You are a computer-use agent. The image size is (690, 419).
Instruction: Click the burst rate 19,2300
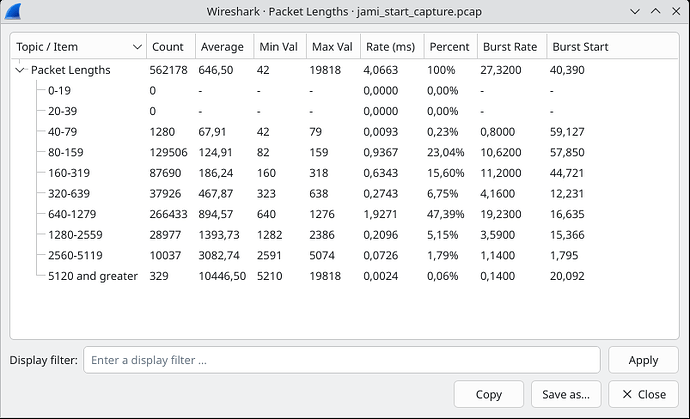(501, 214)
